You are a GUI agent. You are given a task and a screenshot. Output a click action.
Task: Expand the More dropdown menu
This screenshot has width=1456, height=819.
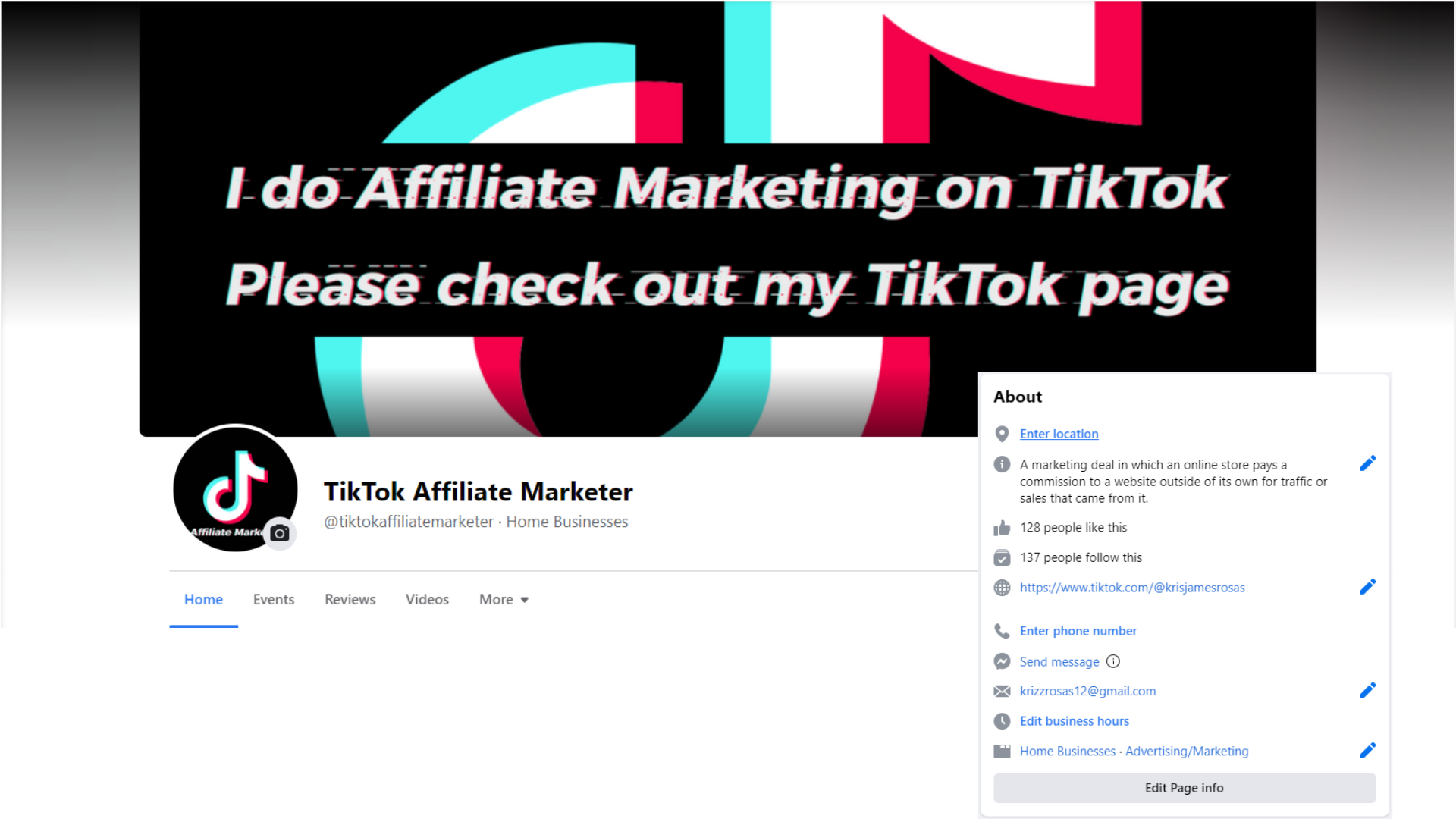click(504, 599)
